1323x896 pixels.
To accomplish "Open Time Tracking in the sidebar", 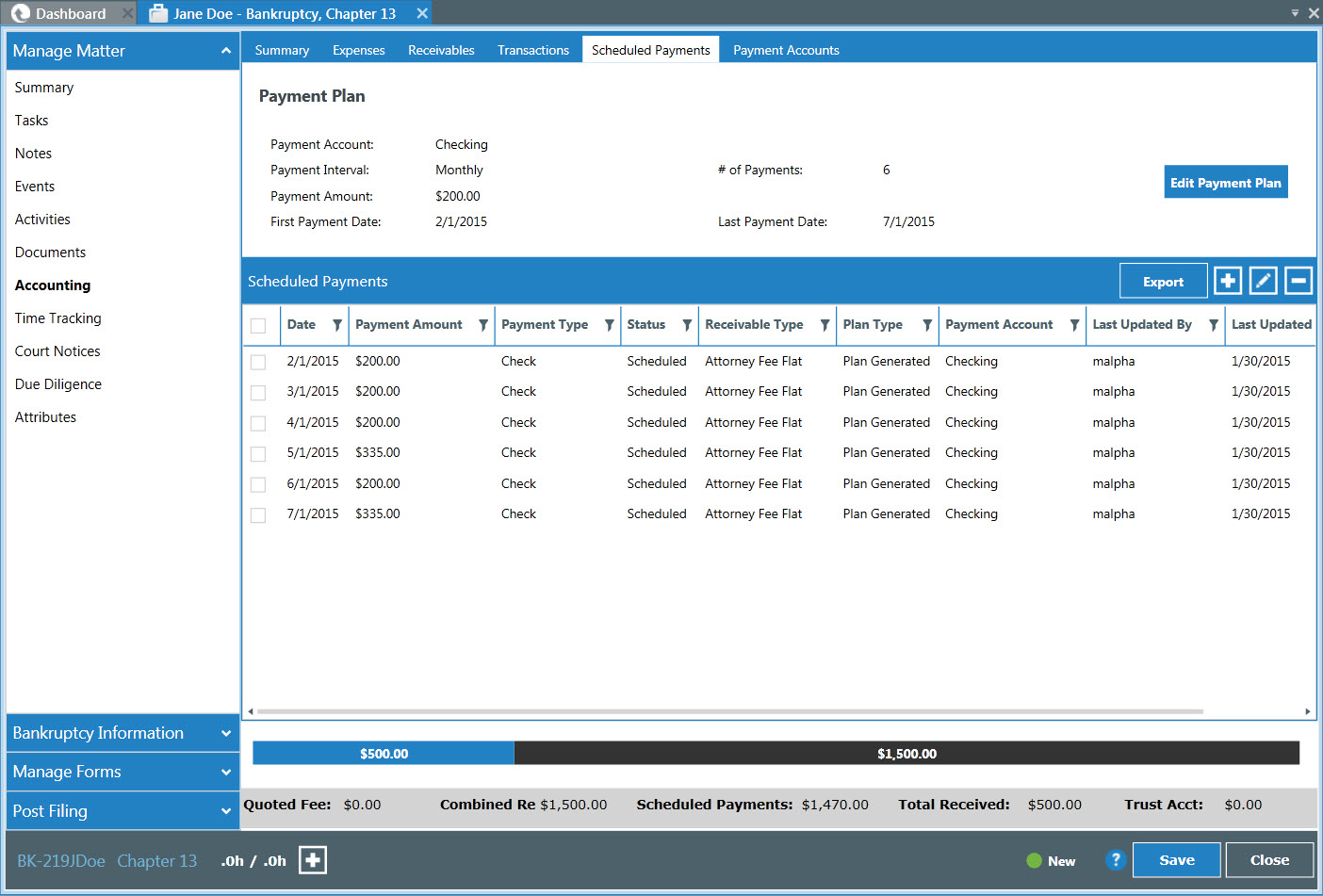I will (x=58, y=318).
